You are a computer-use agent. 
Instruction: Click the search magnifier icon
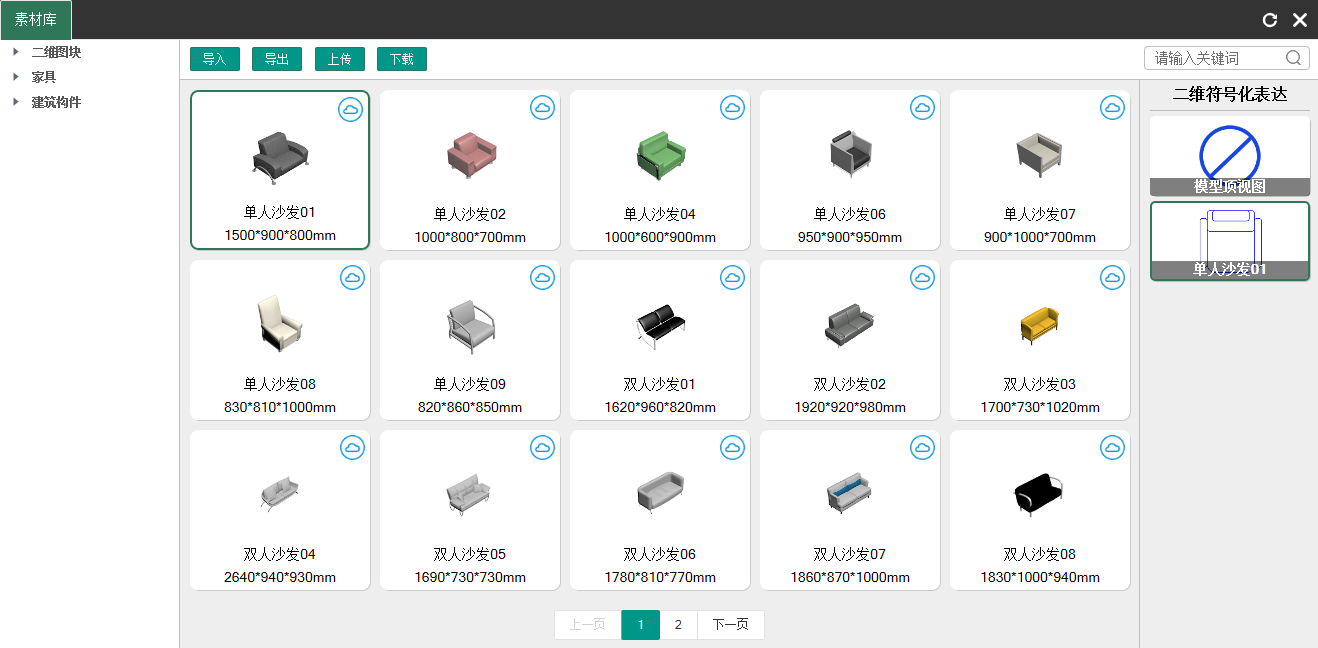[1293, 58]
